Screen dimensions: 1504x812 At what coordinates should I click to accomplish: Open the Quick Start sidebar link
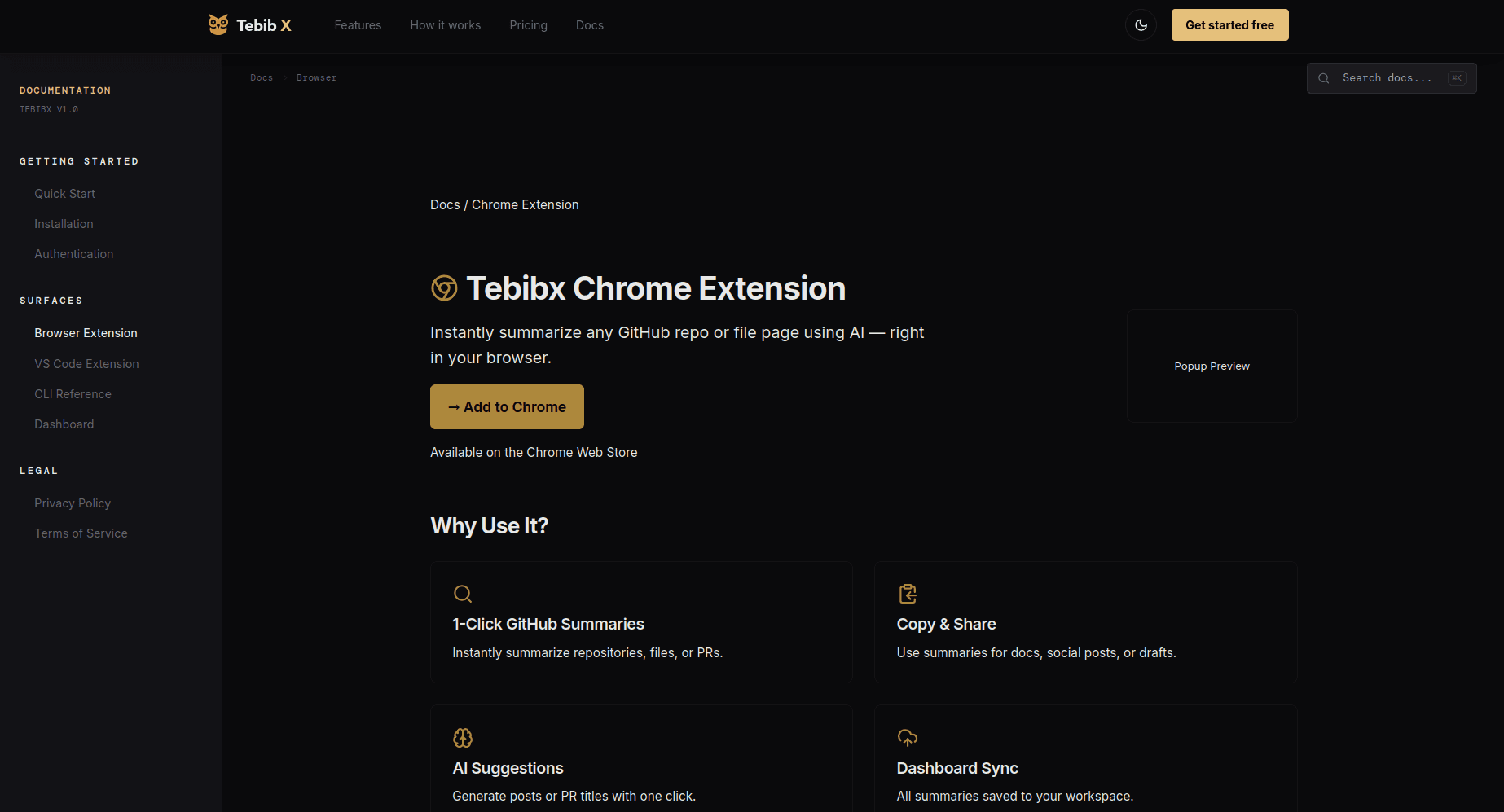coord(64,194)
